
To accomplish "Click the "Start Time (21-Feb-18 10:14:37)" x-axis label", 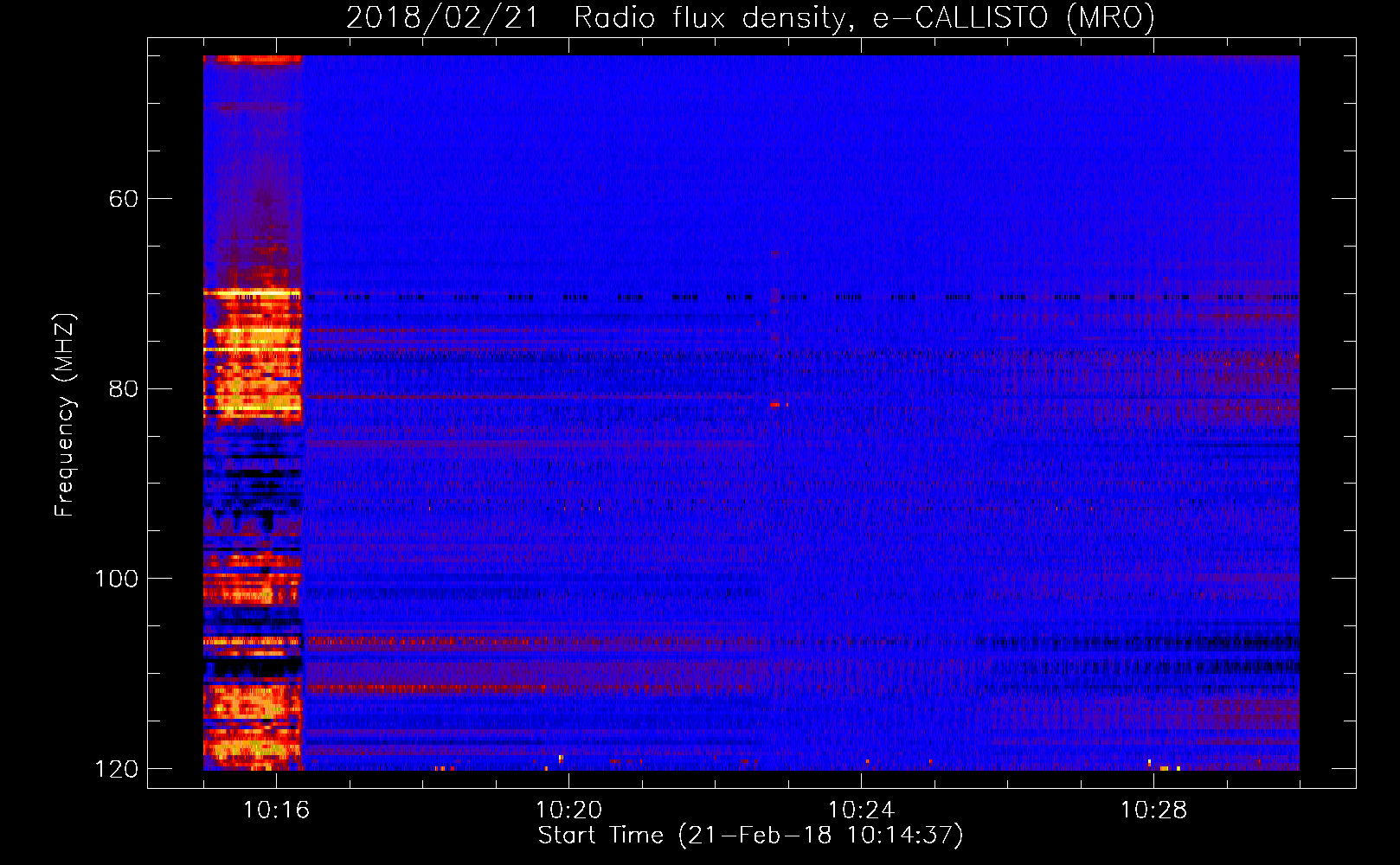I will tap(750, 836).
